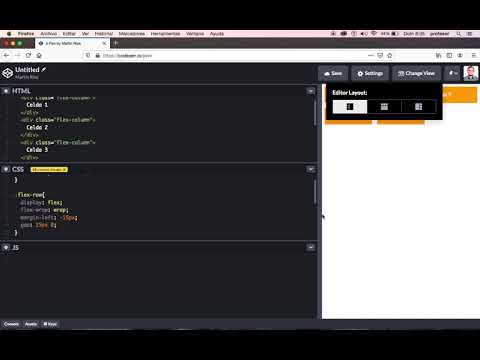Open page actions ellipsis in URL bar
Image resolution: width=480 pixels, height=360 pixels.
(371, 55)
